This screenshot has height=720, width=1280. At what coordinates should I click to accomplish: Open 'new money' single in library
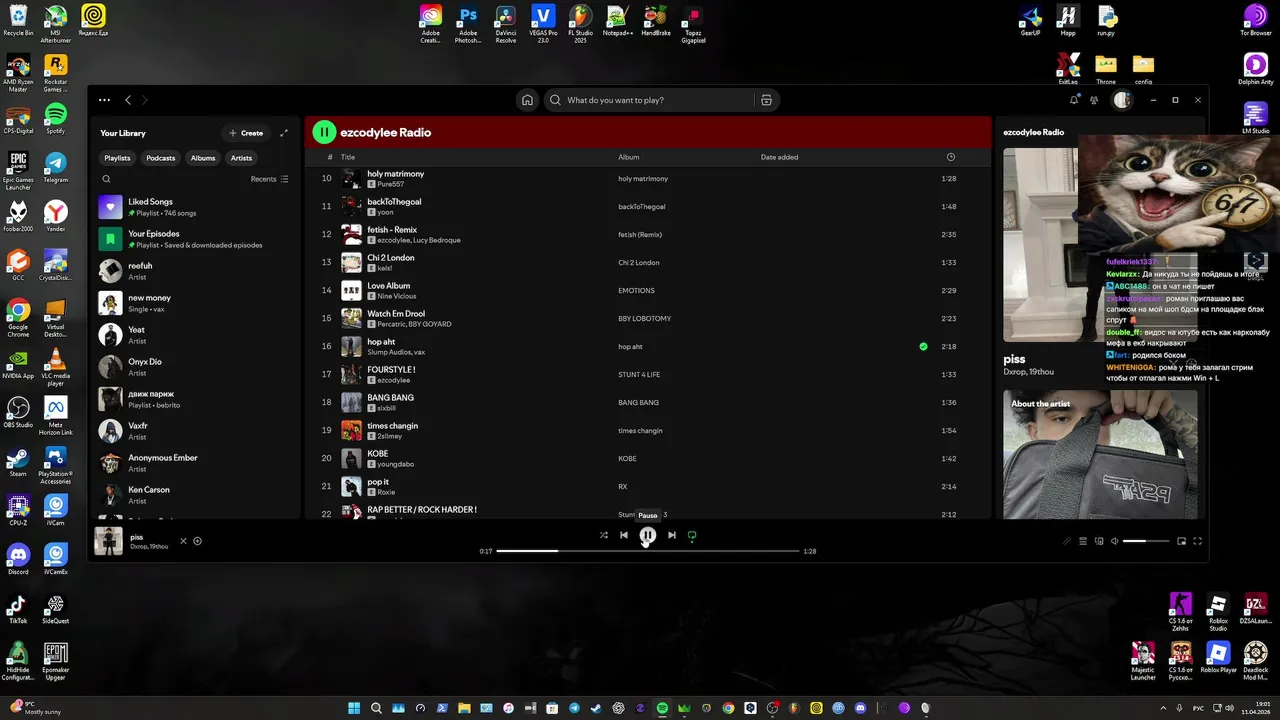coord(196,303)
